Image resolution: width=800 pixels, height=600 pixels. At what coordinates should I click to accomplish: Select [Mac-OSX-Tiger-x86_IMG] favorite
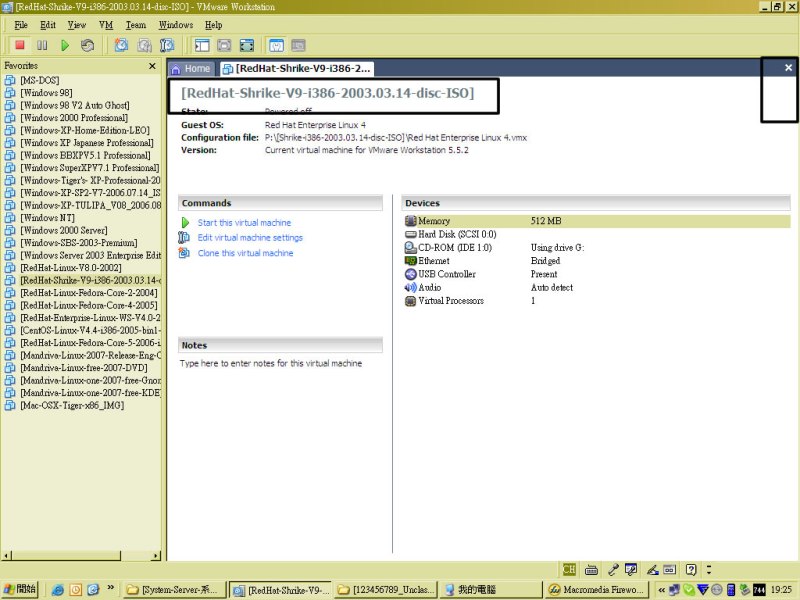click(x=72, y=405)
